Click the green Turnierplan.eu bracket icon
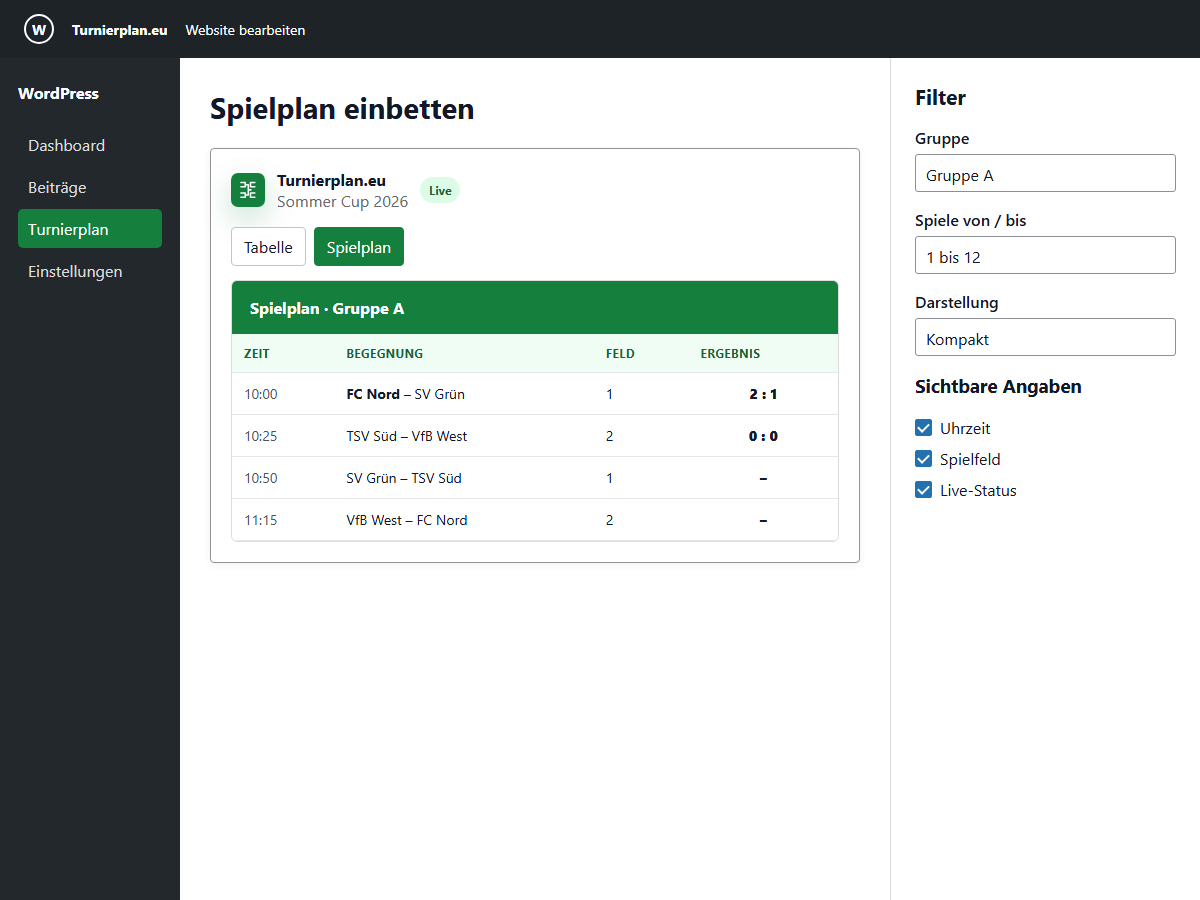 (248, 190)
